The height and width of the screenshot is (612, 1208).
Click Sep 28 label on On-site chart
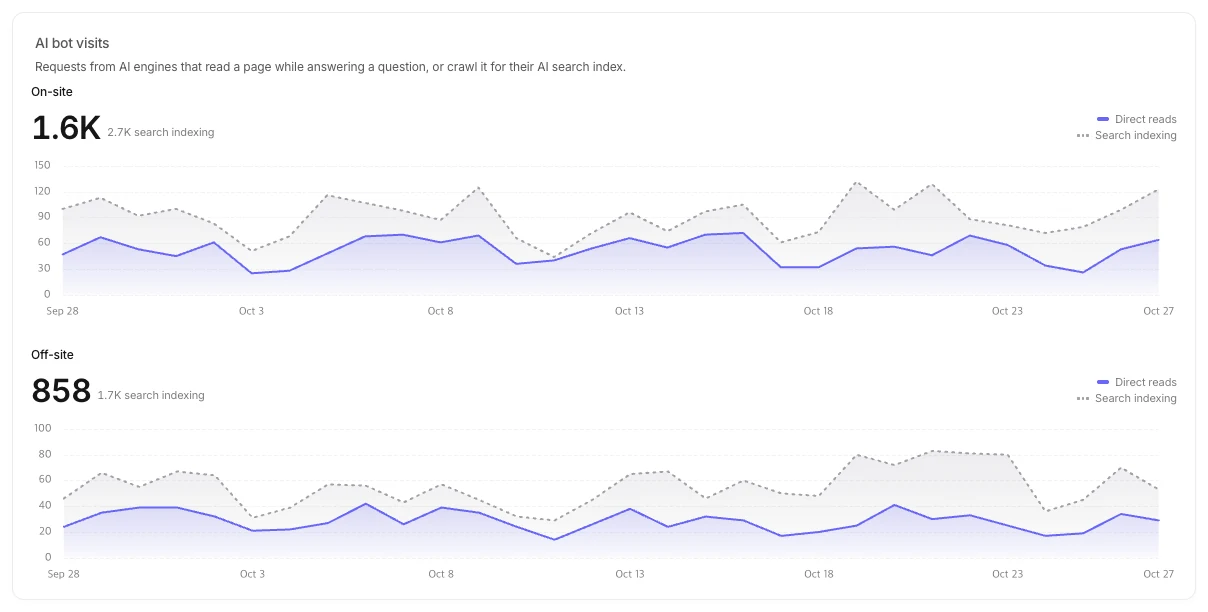(62, 311)
